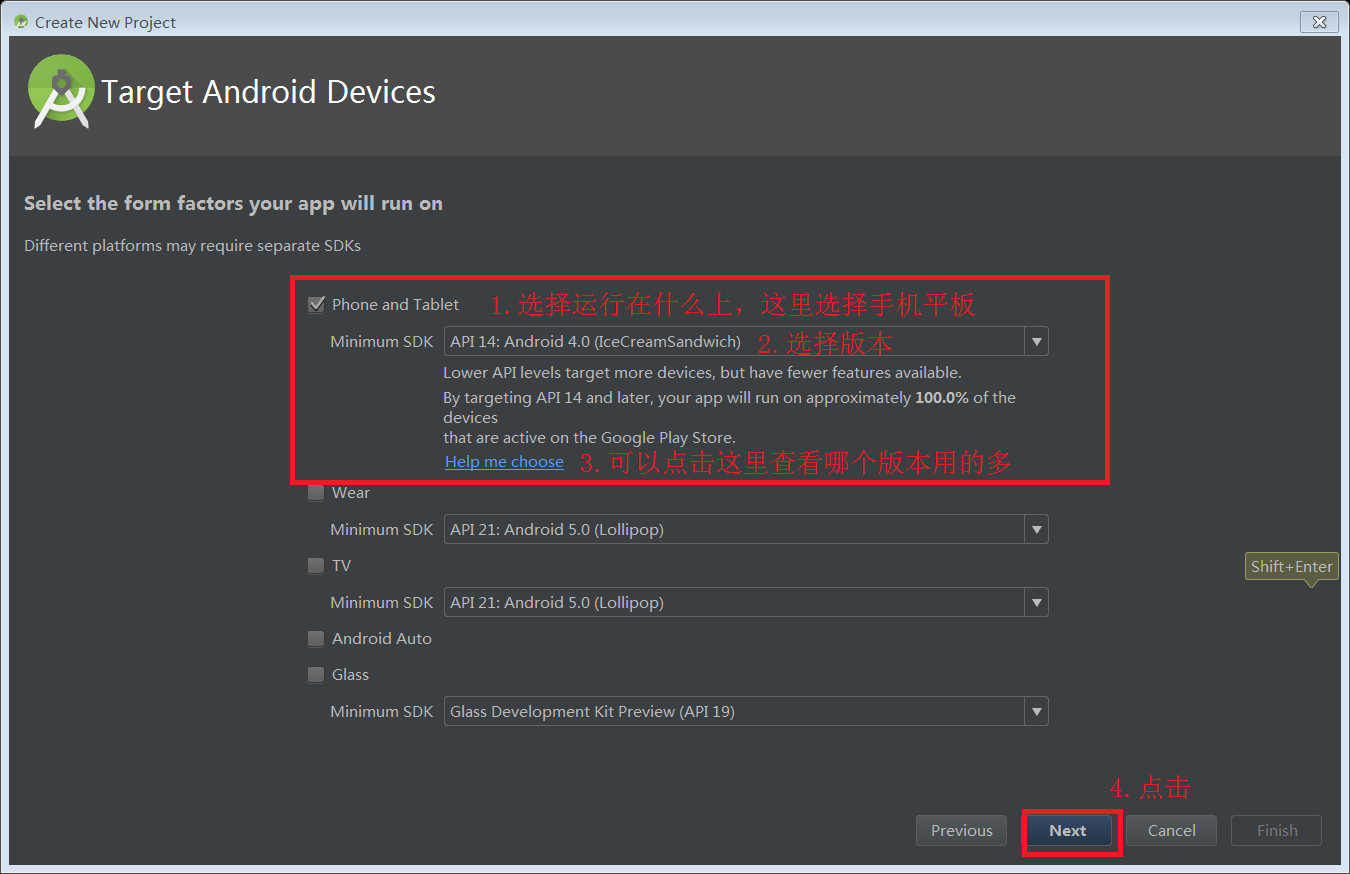Expand the TV Minimum SDK dropdown arrow

click(x=1036, y=602)
